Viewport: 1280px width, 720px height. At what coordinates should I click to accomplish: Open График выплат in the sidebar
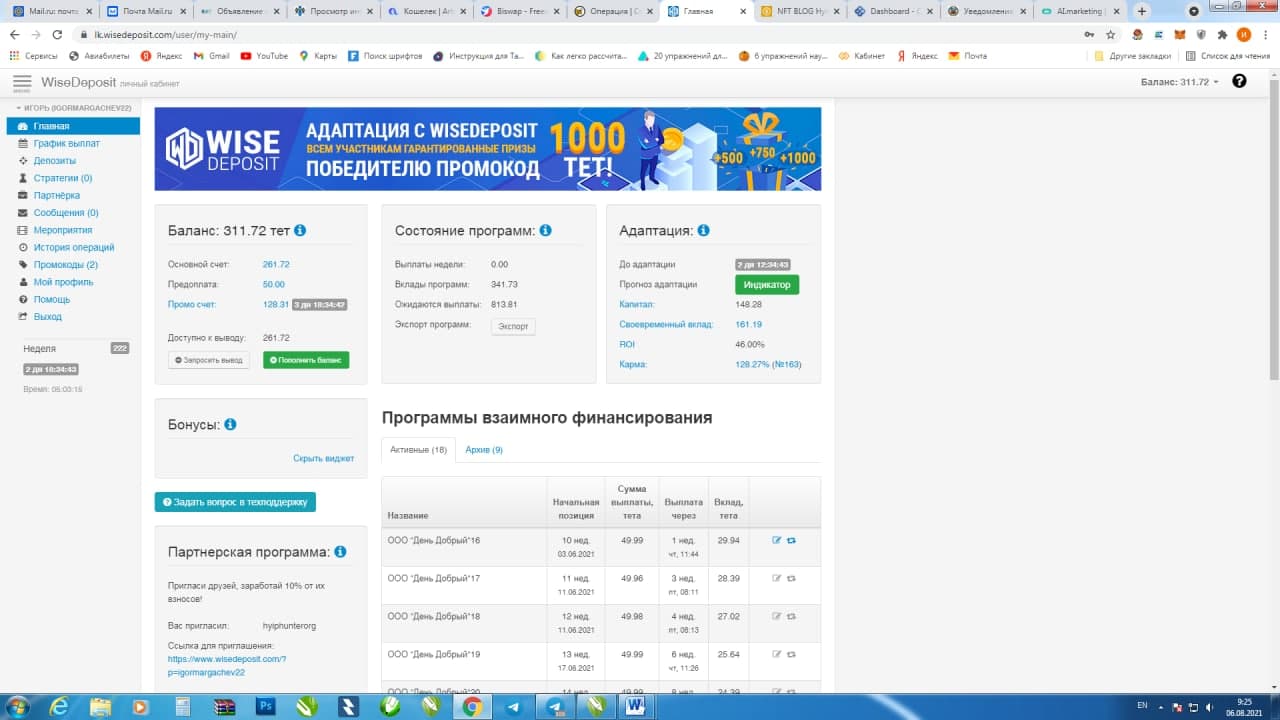click(x=66, y=144)
